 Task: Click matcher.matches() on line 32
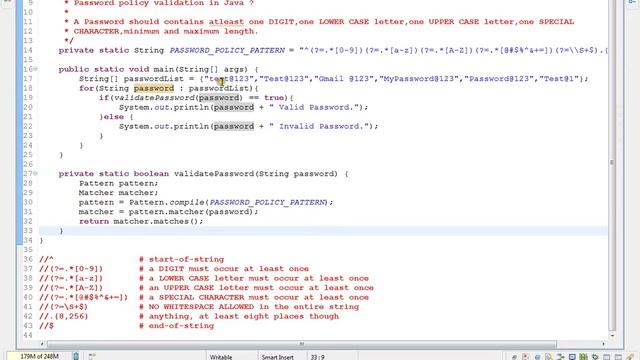tap(156, 222)
